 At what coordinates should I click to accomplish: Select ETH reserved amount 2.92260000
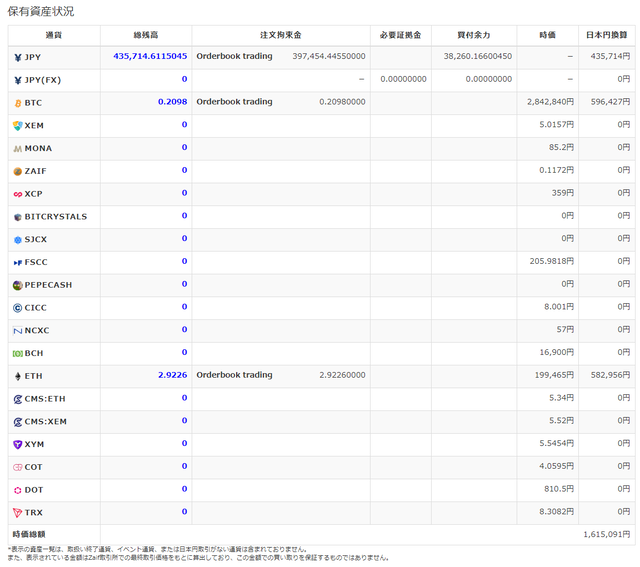[x=342, y=375]
